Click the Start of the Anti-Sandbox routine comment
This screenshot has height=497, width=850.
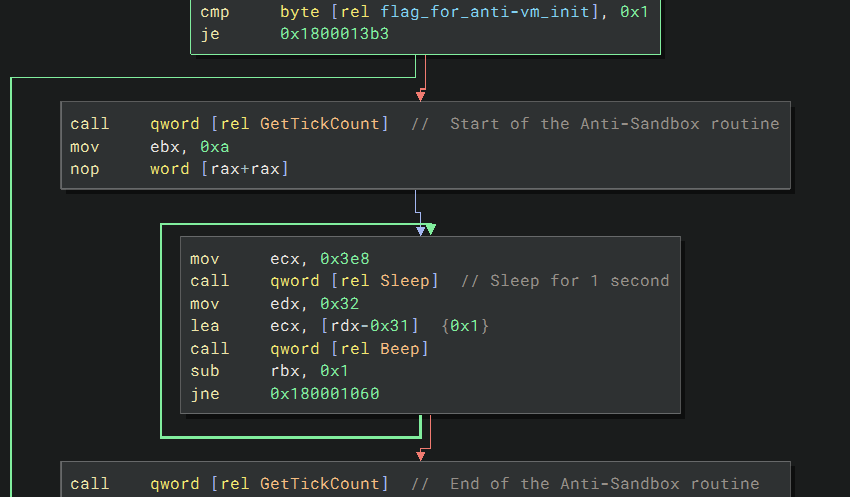[614, 124]
